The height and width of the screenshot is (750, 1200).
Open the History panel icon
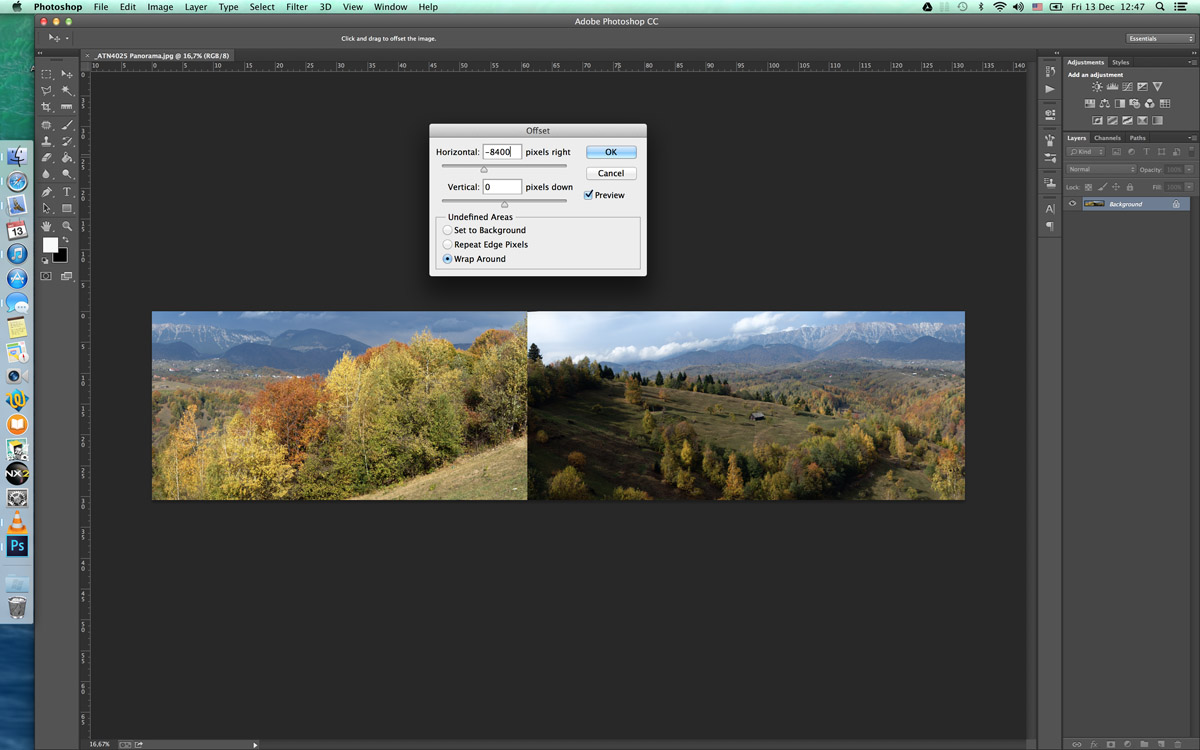[1050, 71]
